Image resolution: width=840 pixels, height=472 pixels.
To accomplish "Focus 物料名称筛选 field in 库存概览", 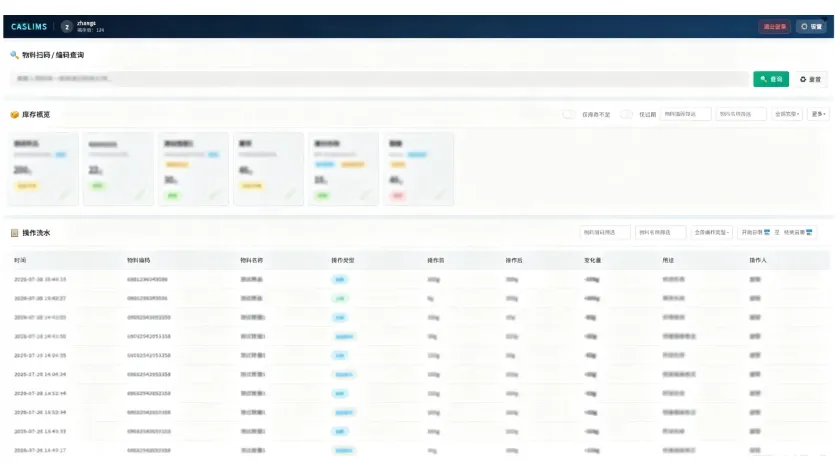I will point(741,114).
